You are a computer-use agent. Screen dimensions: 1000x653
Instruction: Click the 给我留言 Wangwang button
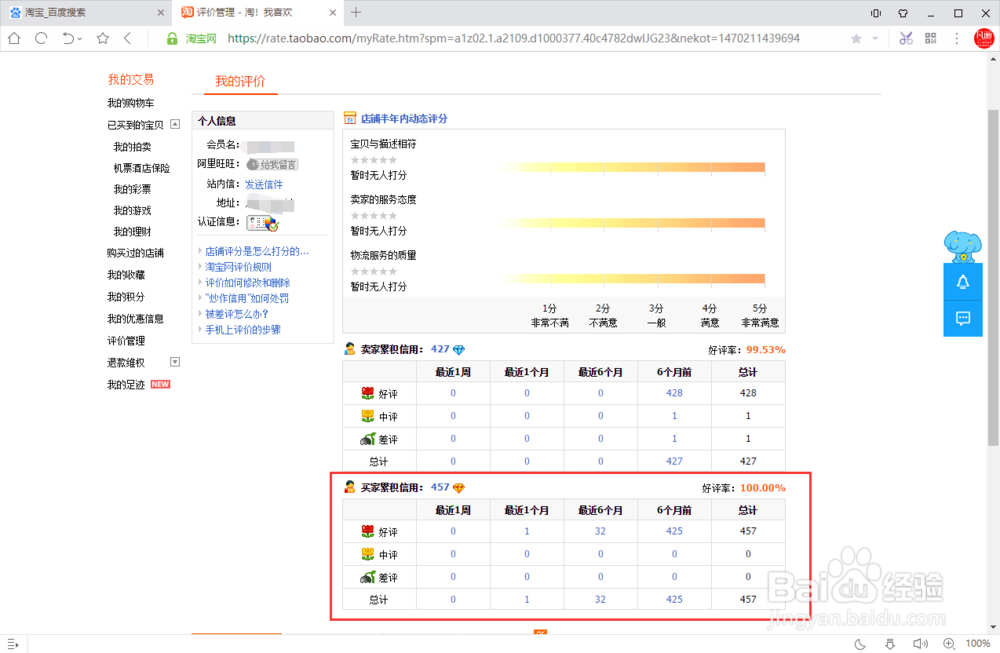(x=272, y=165)
